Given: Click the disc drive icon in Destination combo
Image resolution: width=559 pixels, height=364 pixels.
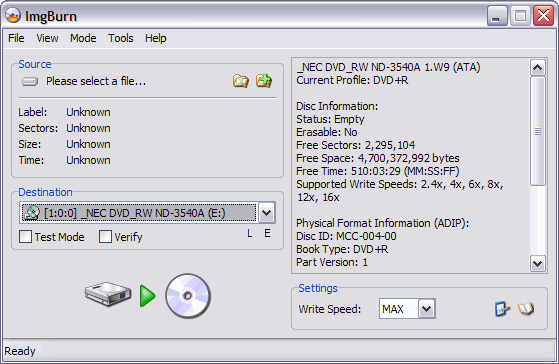Looking at the screenshot, I should click(x=31, y=213).
